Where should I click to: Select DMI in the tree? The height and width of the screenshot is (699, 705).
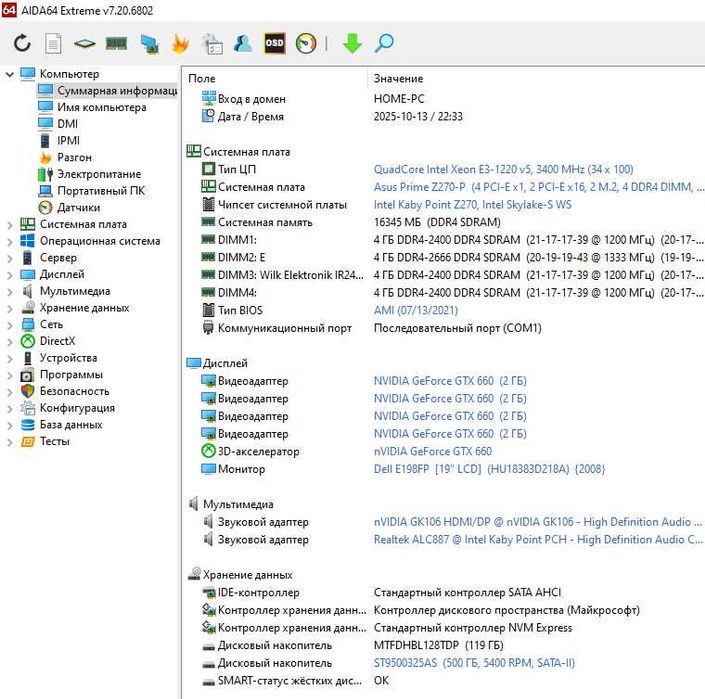[67, 124]
